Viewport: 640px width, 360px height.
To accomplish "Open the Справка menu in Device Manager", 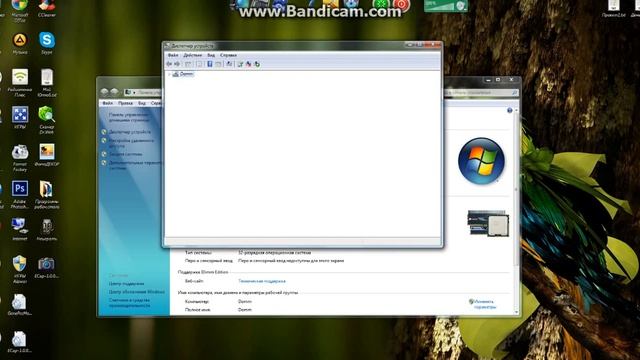I will (228, 55).
